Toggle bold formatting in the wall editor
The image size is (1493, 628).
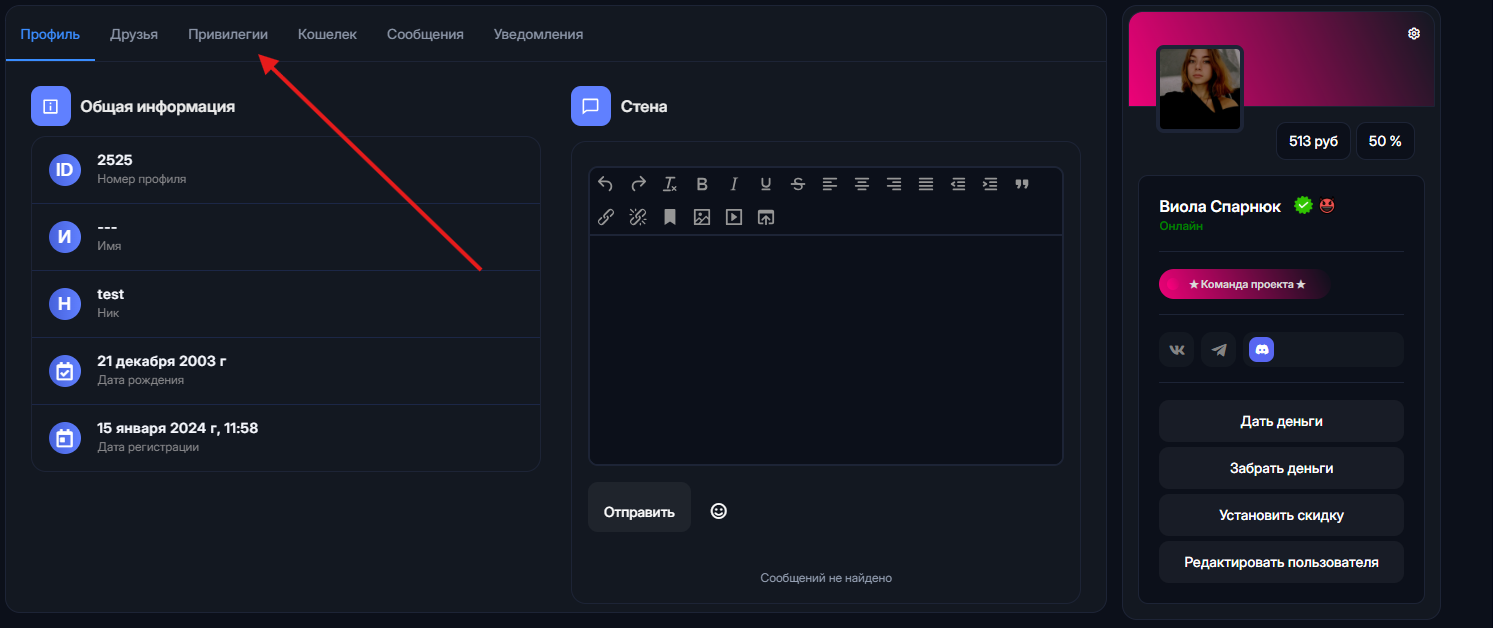click(x=702, y=184)
